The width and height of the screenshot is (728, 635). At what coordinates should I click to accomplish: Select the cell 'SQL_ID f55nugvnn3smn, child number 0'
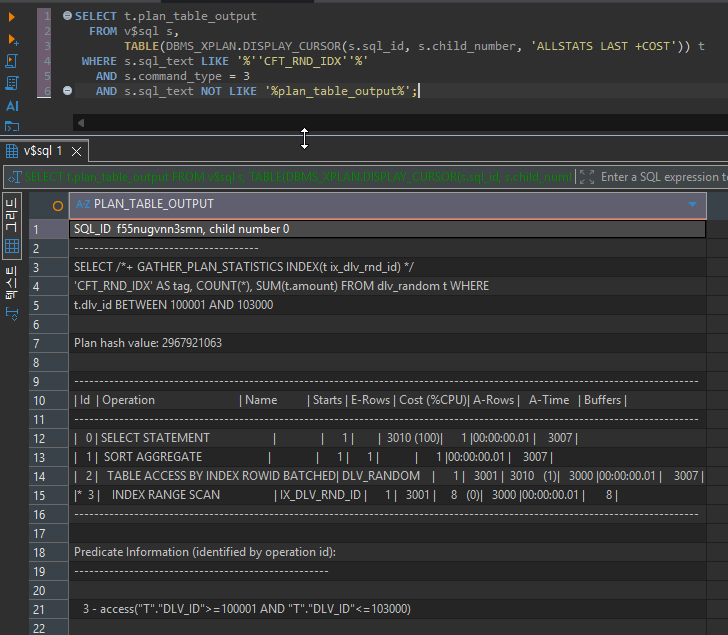(x=387, y=229)
